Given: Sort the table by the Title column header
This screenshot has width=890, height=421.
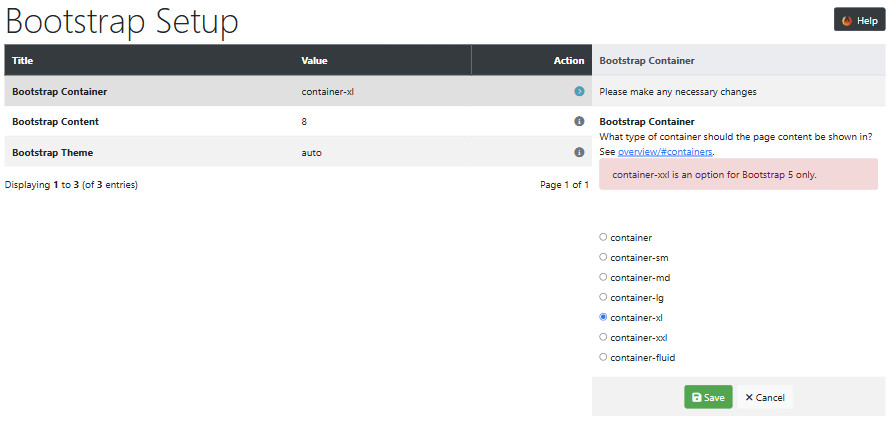Looking at the screenshot, I should 23,60.
